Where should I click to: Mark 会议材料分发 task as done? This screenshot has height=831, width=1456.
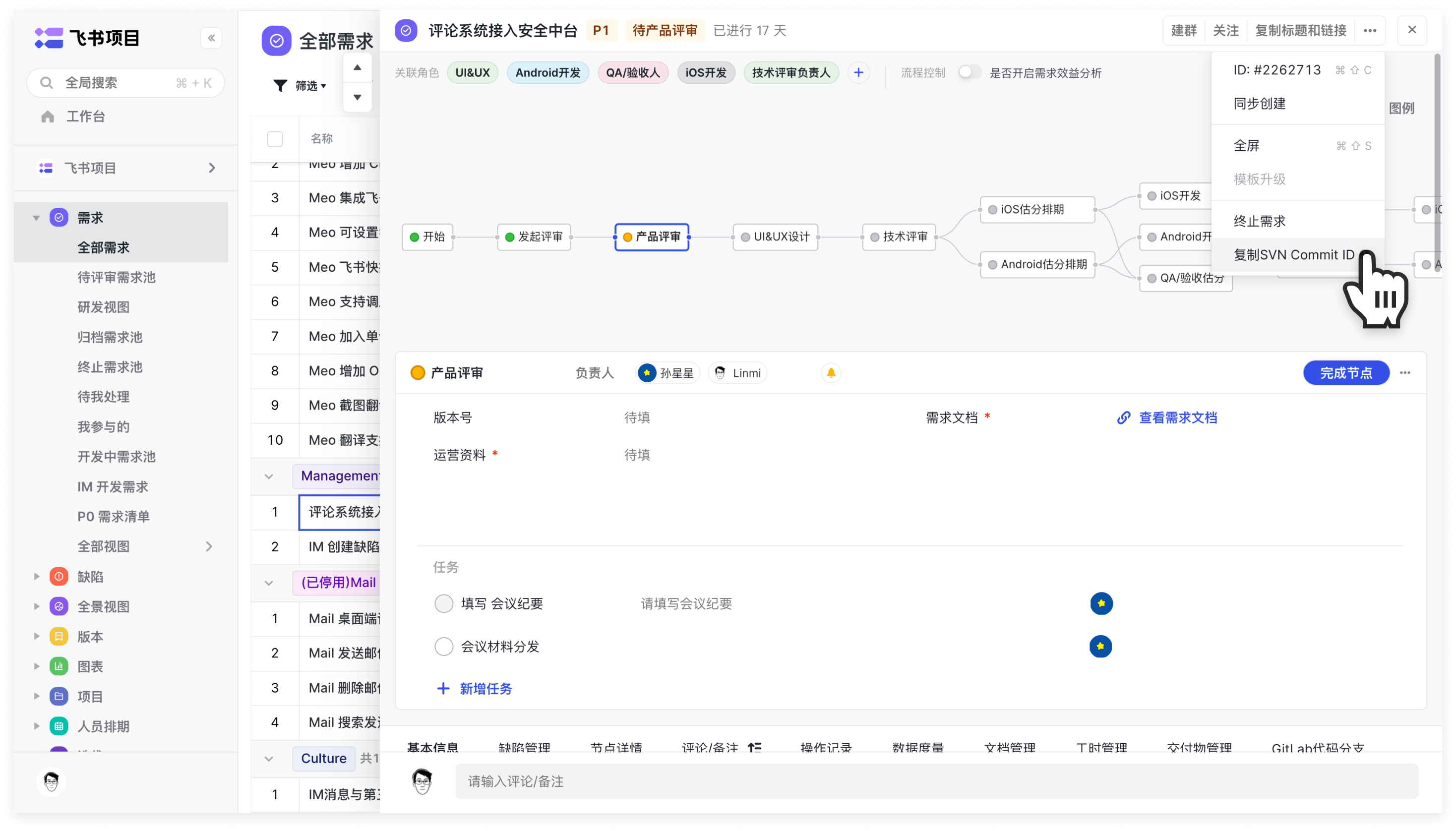pos(444,647)
